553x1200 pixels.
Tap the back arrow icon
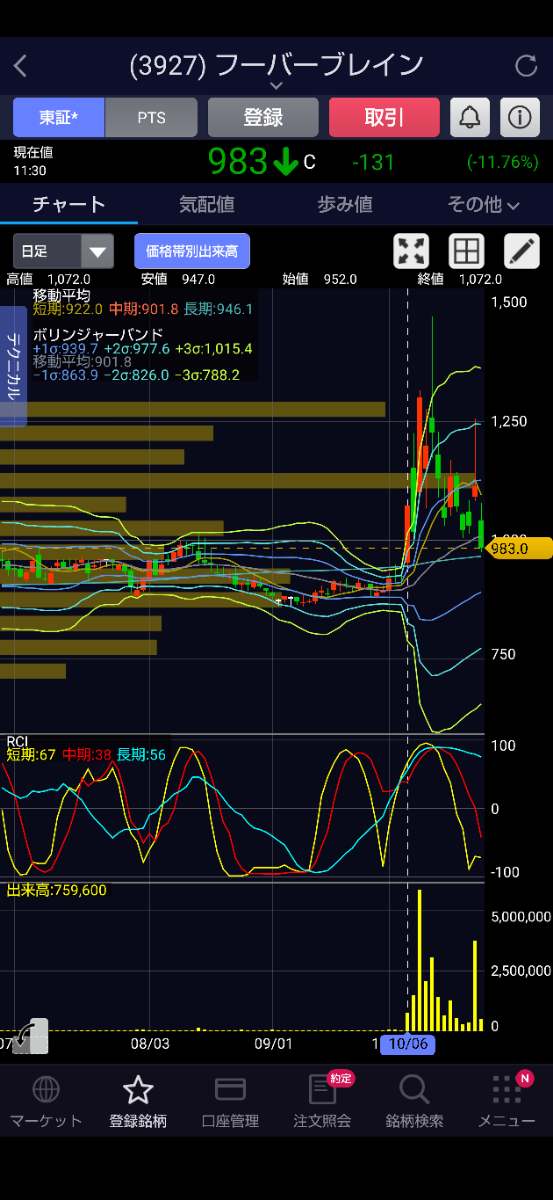coord(20,67)
